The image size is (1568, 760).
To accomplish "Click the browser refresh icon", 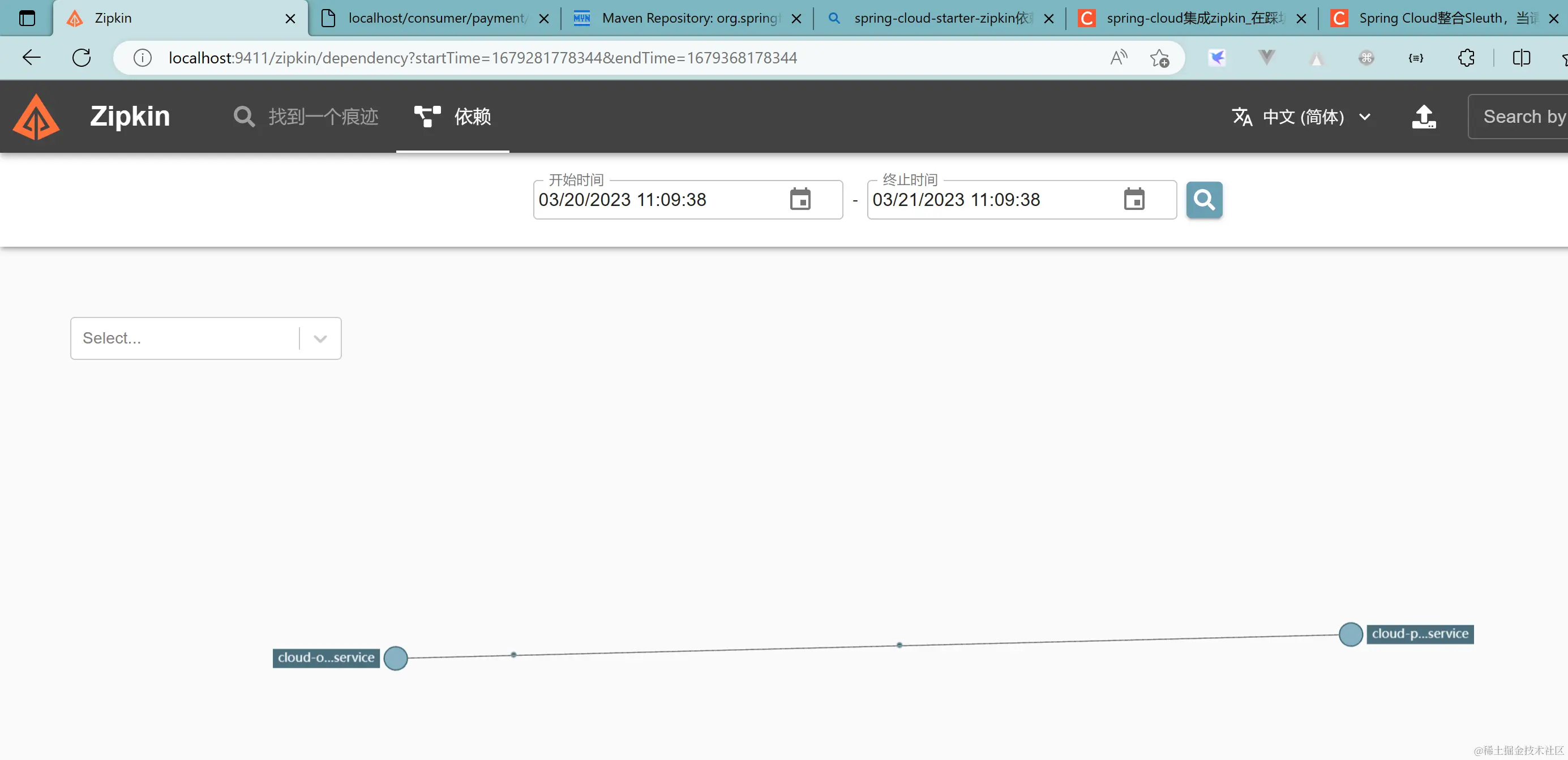I will [82, 58].
